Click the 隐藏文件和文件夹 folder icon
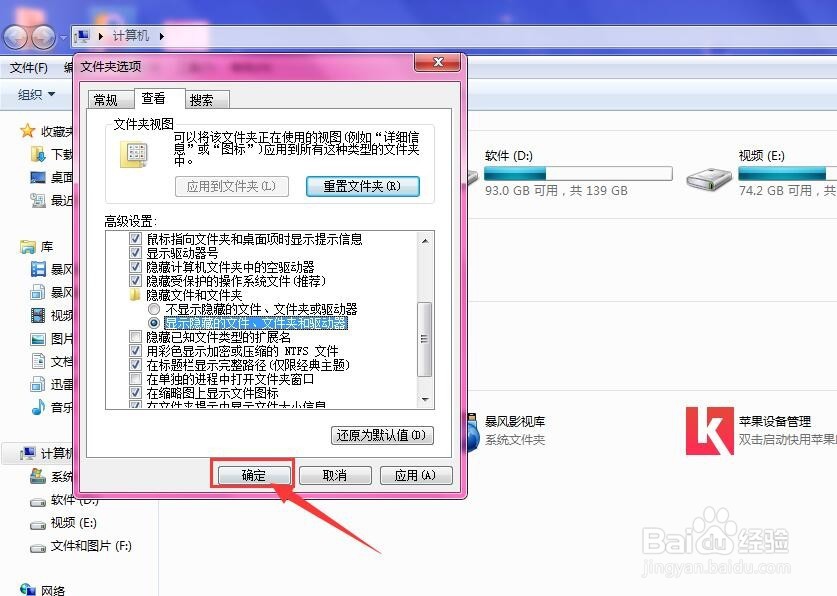 [135, 295]
